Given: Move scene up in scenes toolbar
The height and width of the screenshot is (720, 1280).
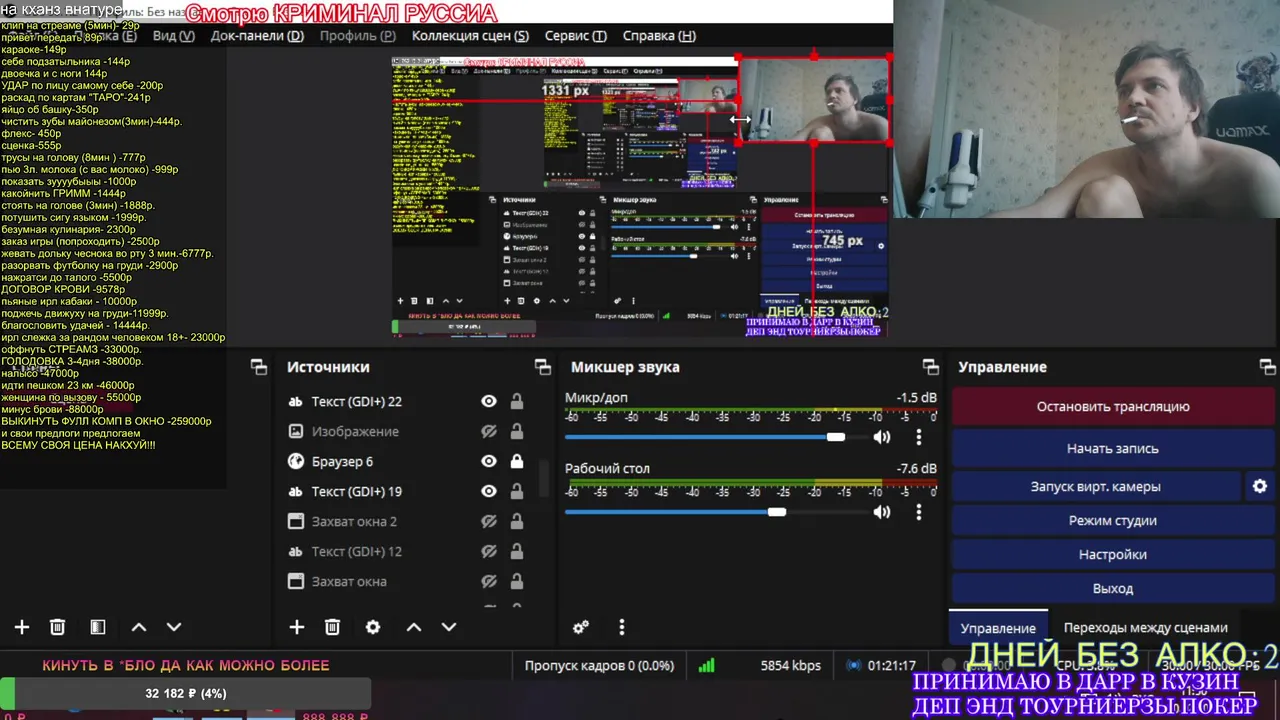Looking at the screenshot, I should click(139, 627).
